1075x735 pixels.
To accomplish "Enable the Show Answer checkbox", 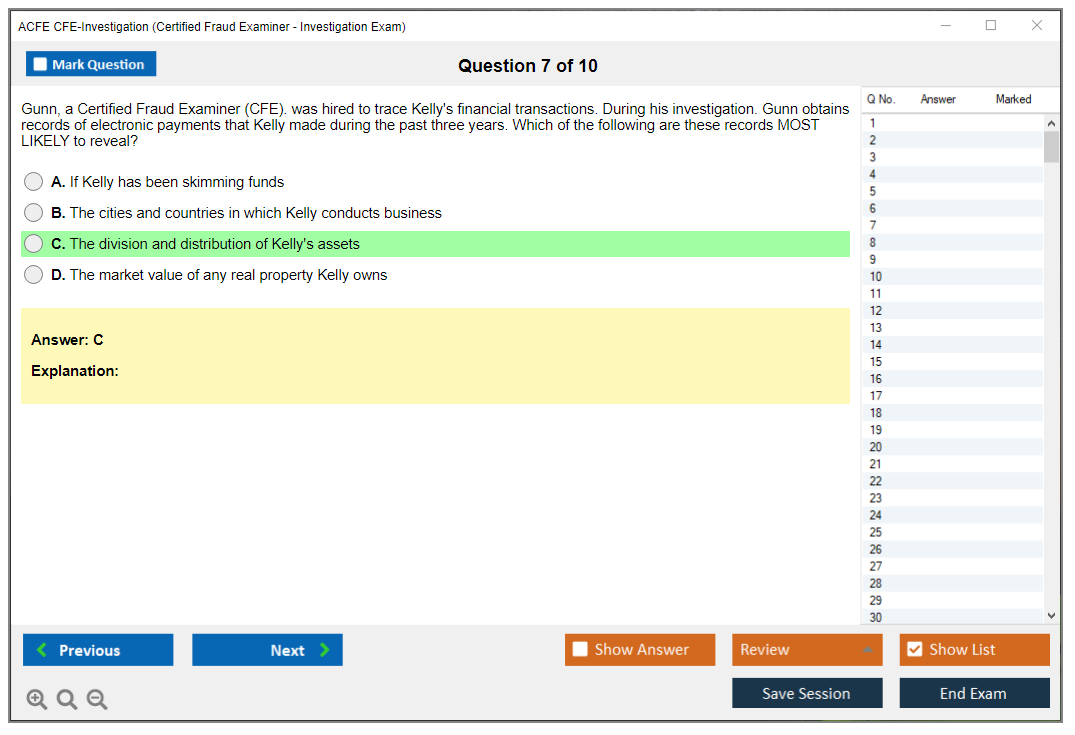I will [580, 650].
